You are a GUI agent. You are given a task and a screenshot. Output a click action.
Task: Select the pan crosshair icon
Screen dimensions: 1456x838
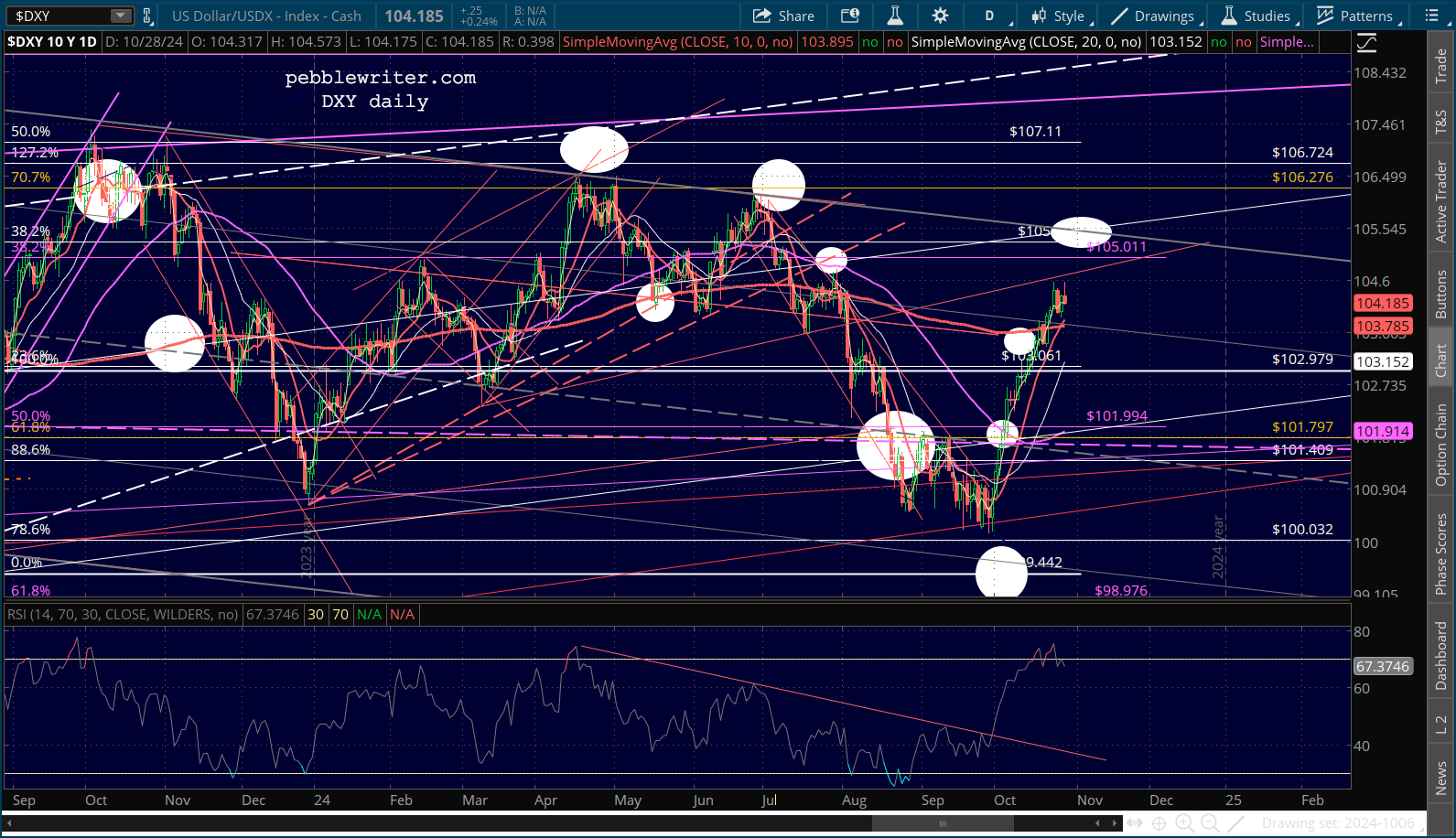(1159, 822)
